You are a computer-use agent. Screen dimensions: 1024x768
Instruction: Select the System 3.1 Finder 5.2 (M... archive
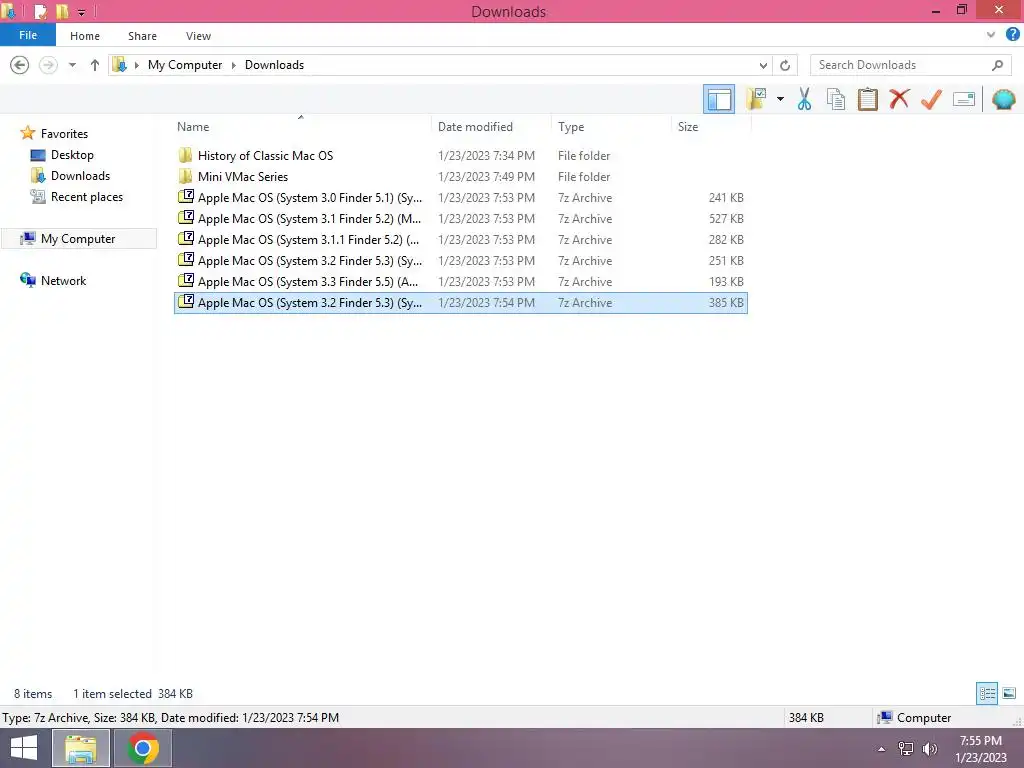click(x=460, y=218)
